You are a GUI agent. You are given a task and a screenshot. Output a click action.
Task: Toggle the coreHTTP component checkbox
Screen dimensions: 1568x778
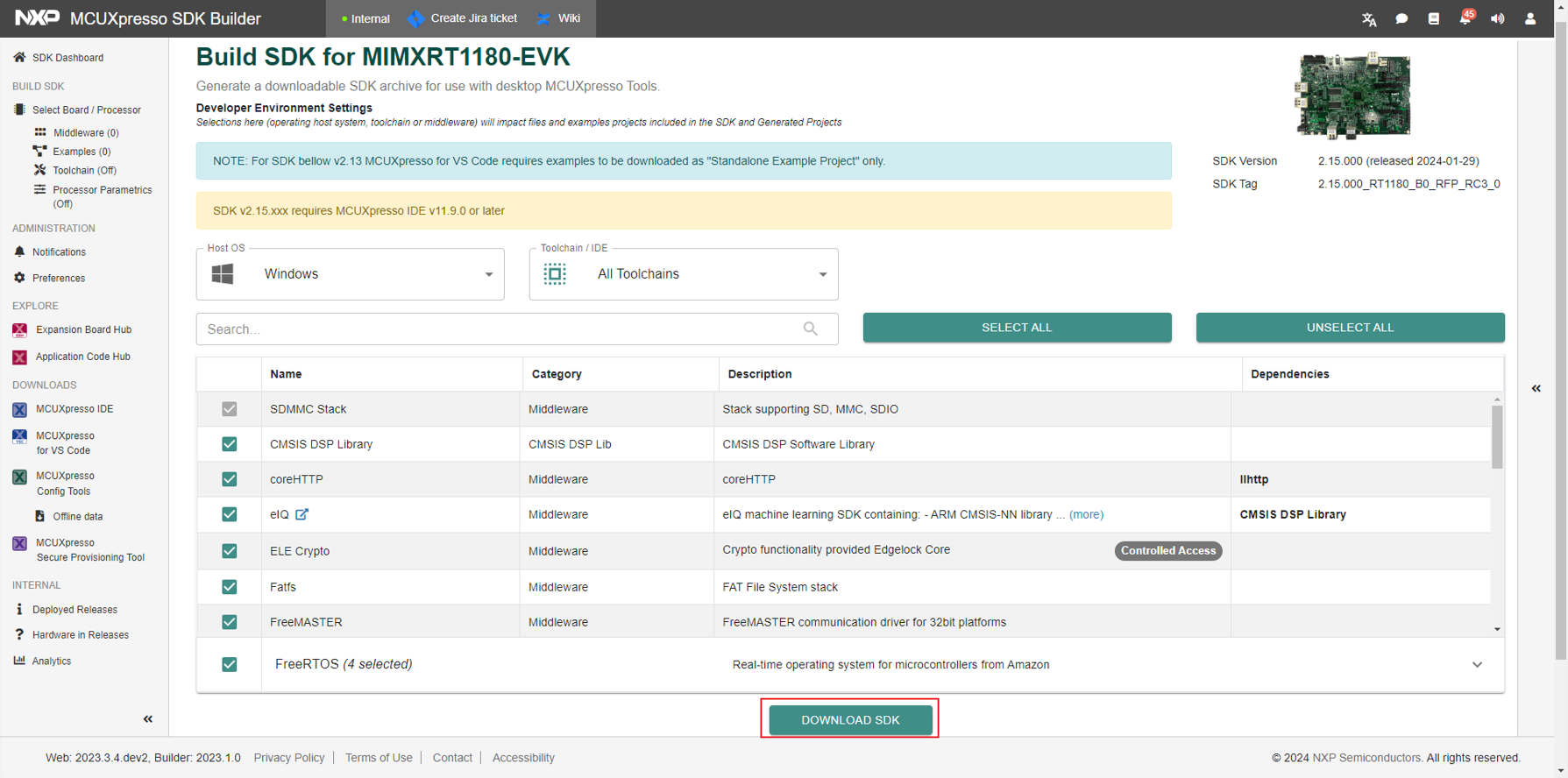click(x=230, y=479)
